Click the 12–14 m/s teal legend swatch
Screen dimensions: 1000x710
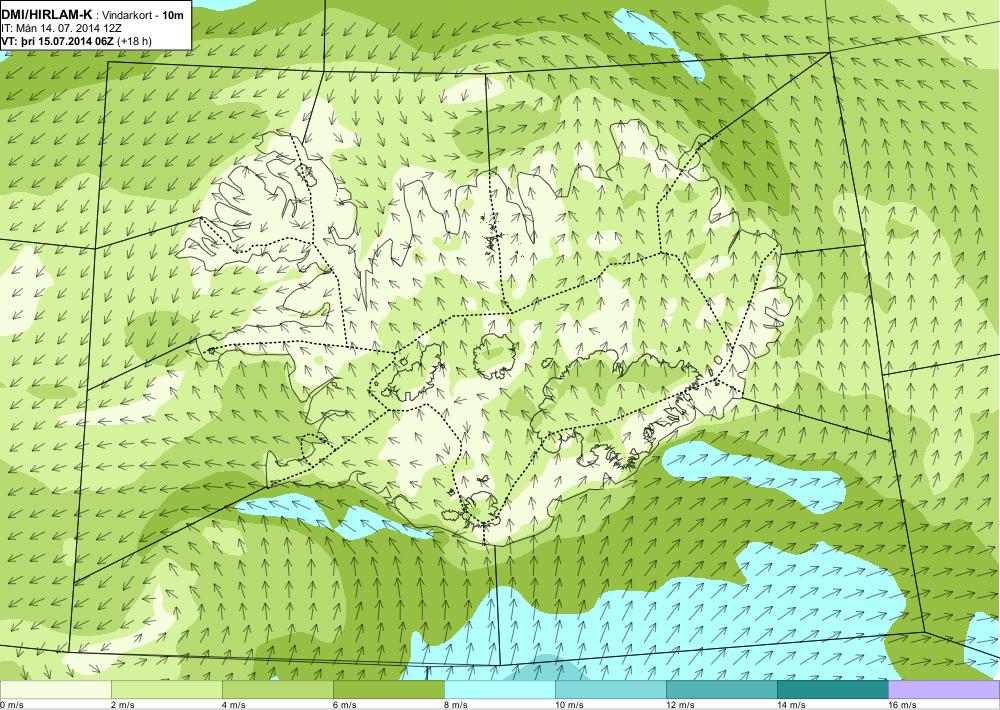(721, 690)
